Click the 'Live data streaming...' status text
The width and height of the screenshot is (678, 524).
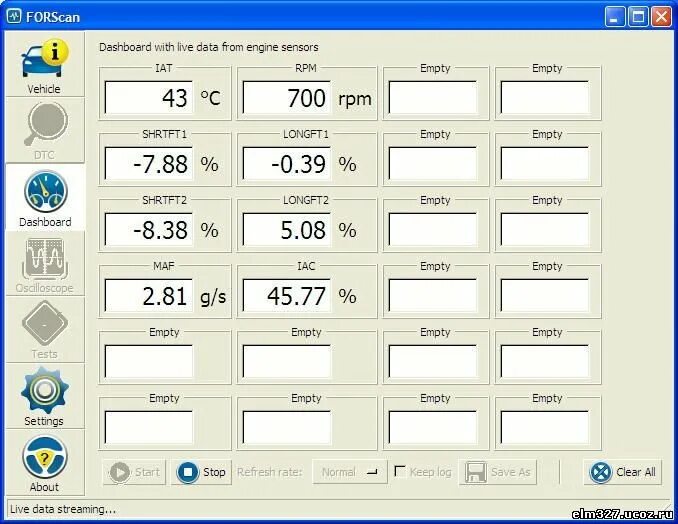(x=63, y=509)
